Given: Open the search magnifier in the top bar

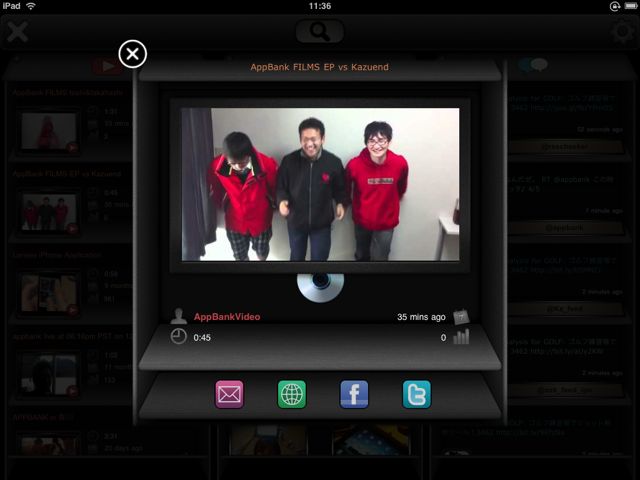Looking at the screenshot, I should [x=320, y=31].
